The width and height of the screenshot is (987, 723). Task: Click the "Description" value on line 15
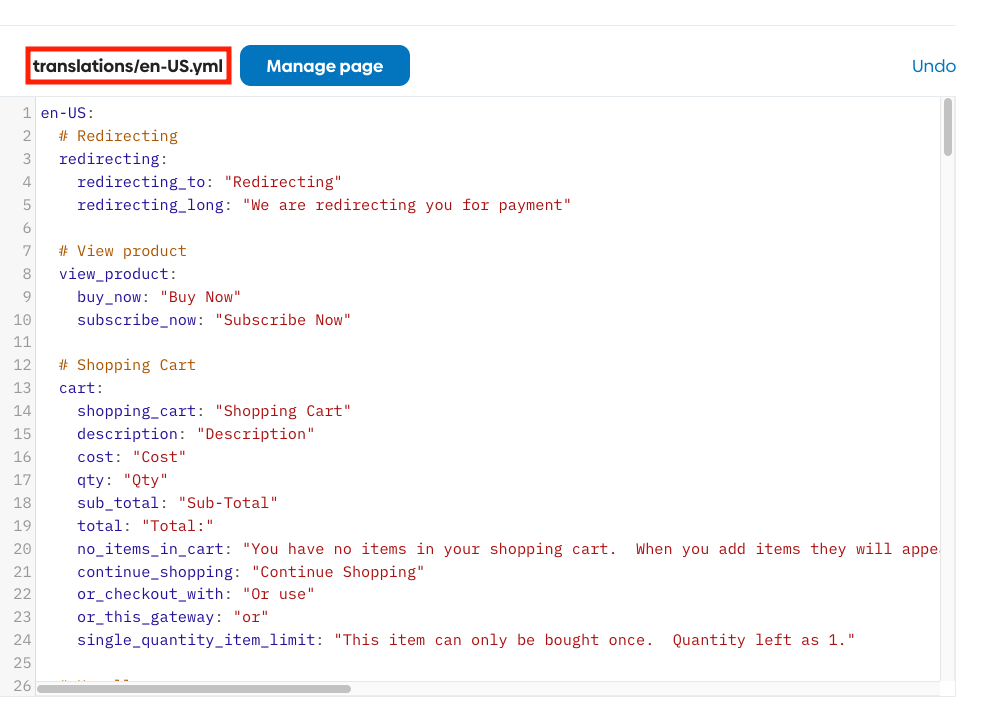click(256, 434)
